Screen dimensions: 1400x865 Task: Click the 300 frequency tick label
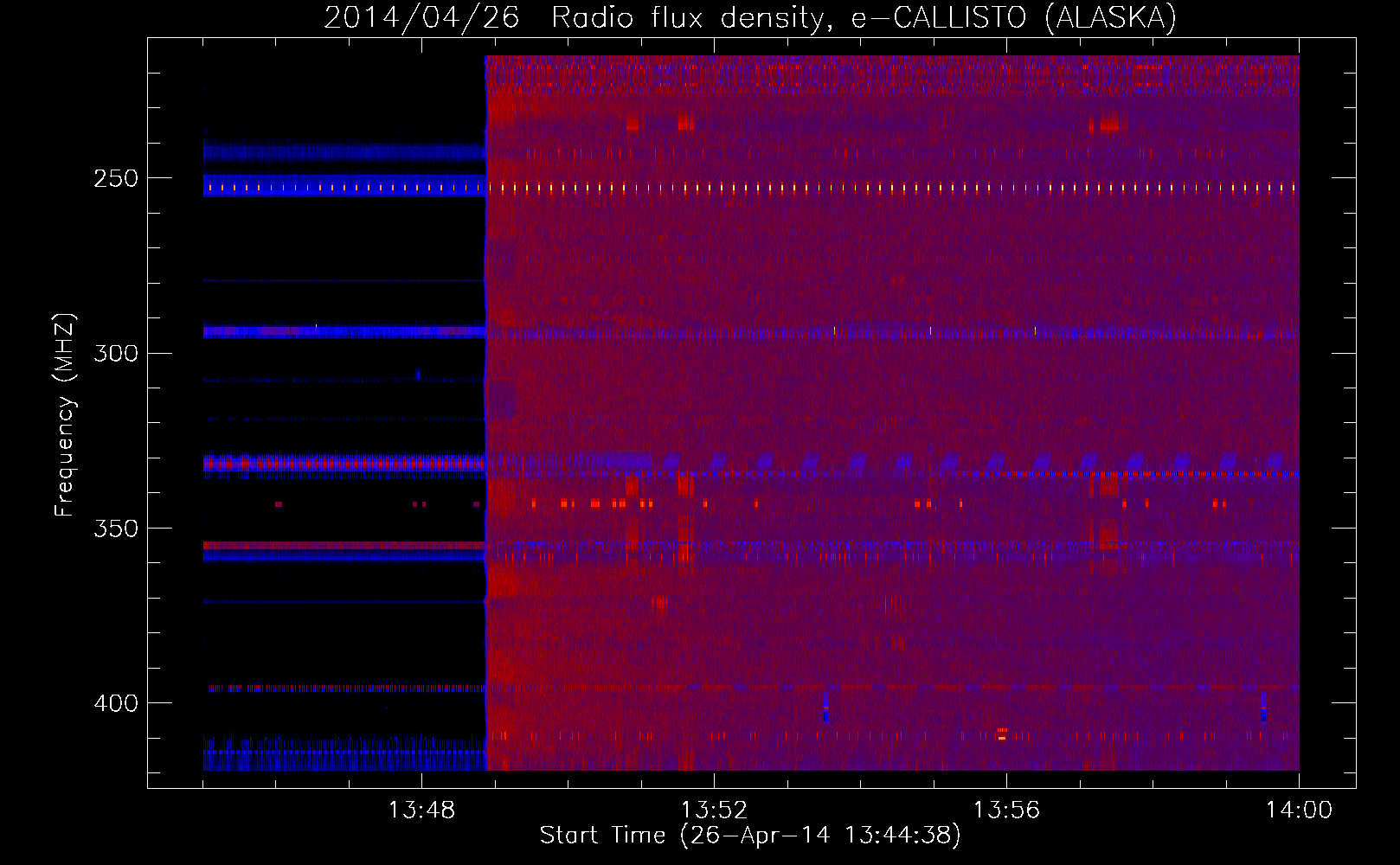116,353
